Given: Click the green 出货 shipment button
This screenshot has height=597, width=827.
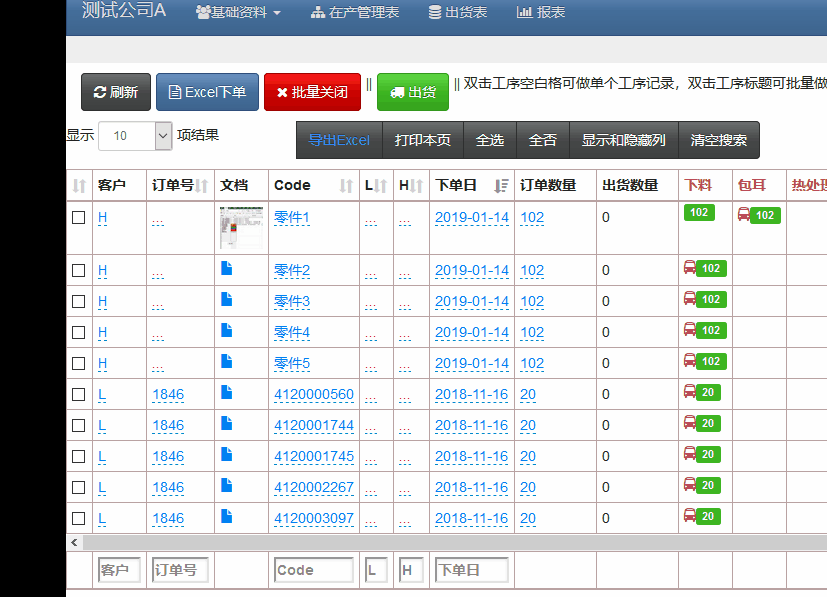Looking at the screenshot, I should (413, 92).
